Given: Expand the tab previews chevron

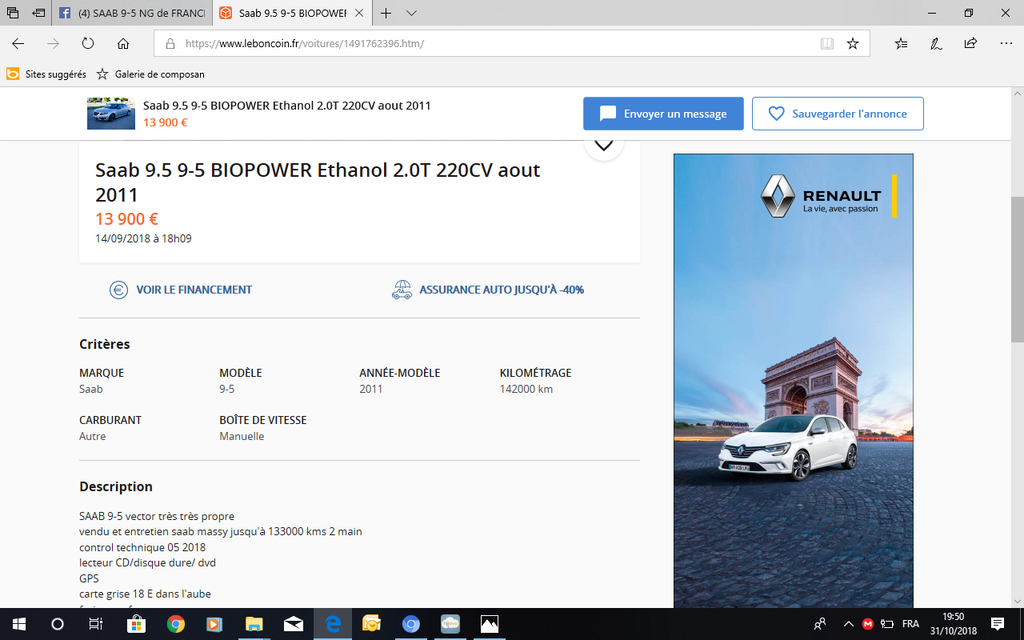Looking at the screenshot, I should (411, 13).
